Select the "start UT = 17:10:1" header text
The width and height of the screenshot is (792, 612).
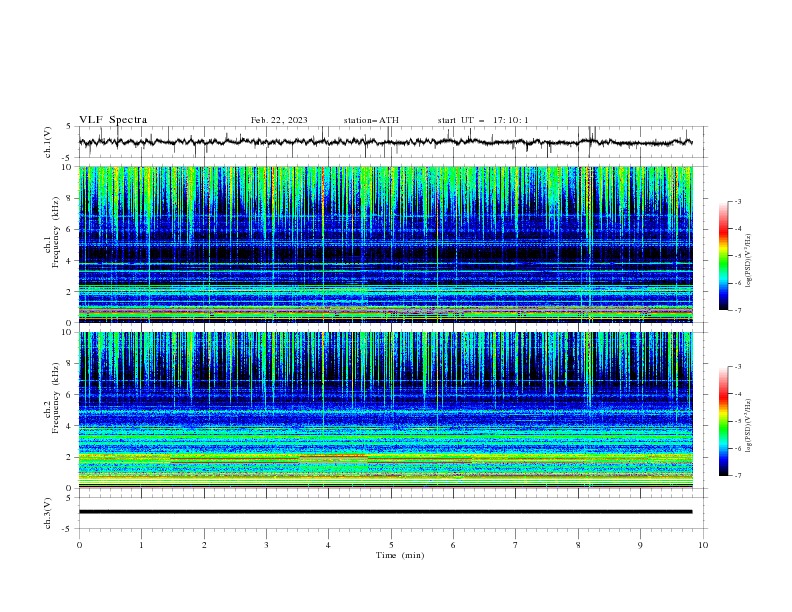pos(482,120)
